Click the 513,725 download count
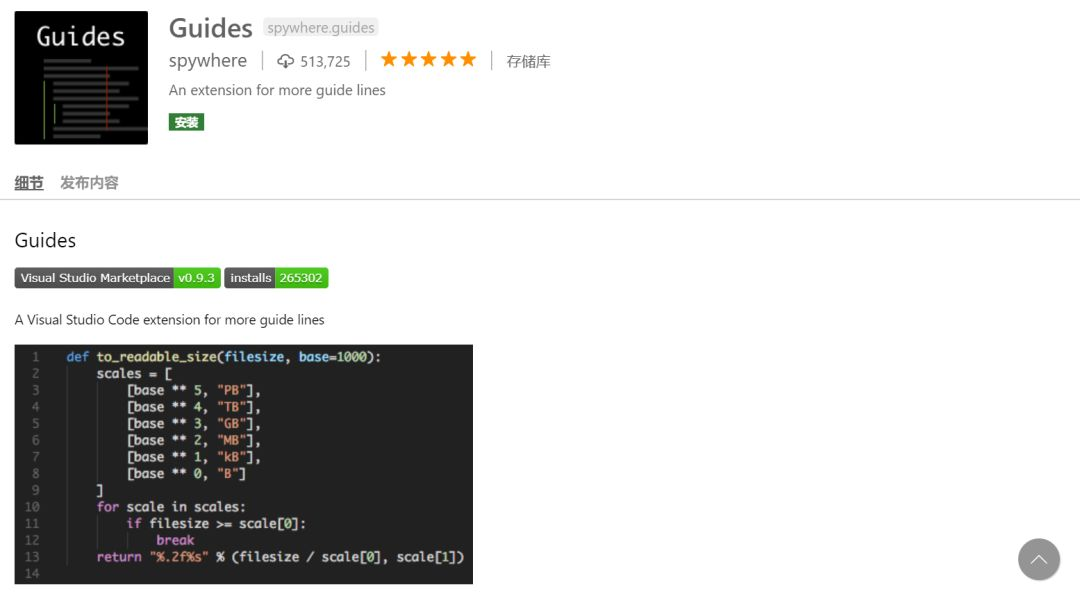This screenshot has height=594, width=1080. [325, 62]
